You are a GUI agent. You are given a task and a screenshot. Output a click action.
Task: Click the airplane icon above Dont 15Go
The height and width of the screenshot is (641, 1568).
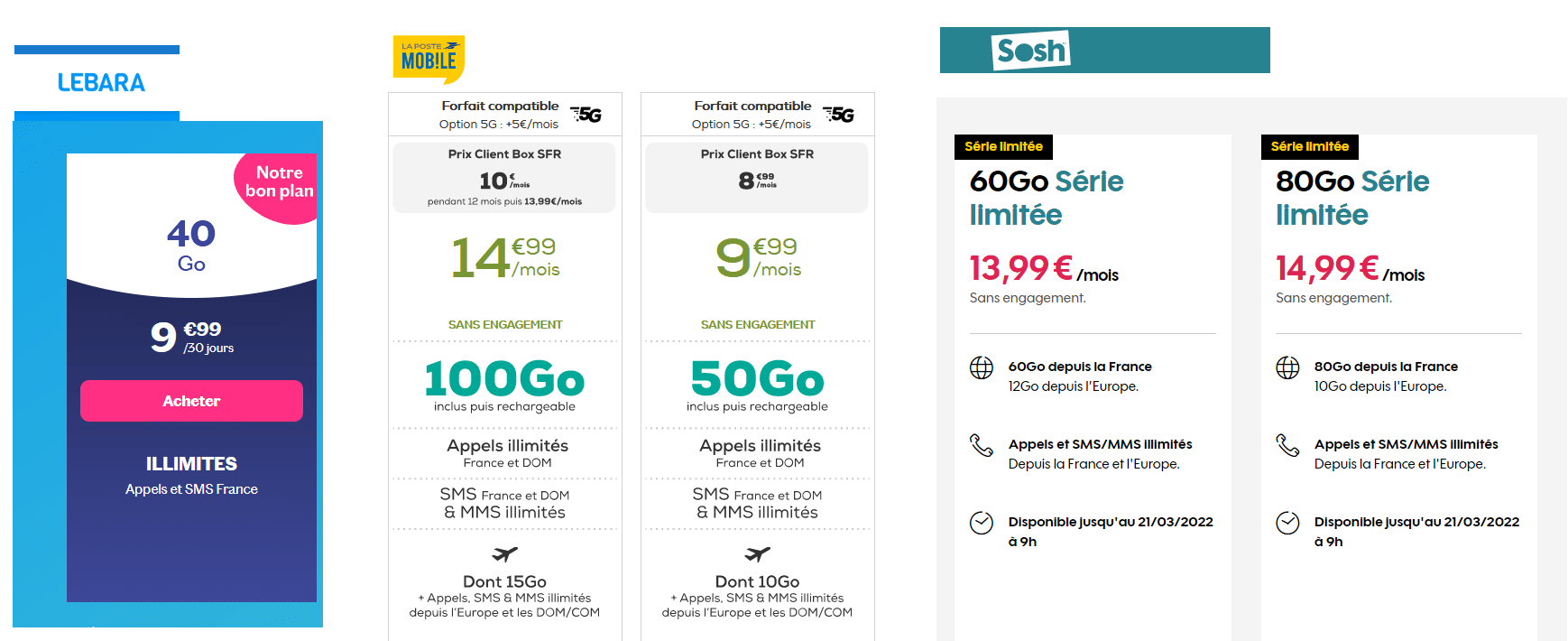tap(505, 553)
